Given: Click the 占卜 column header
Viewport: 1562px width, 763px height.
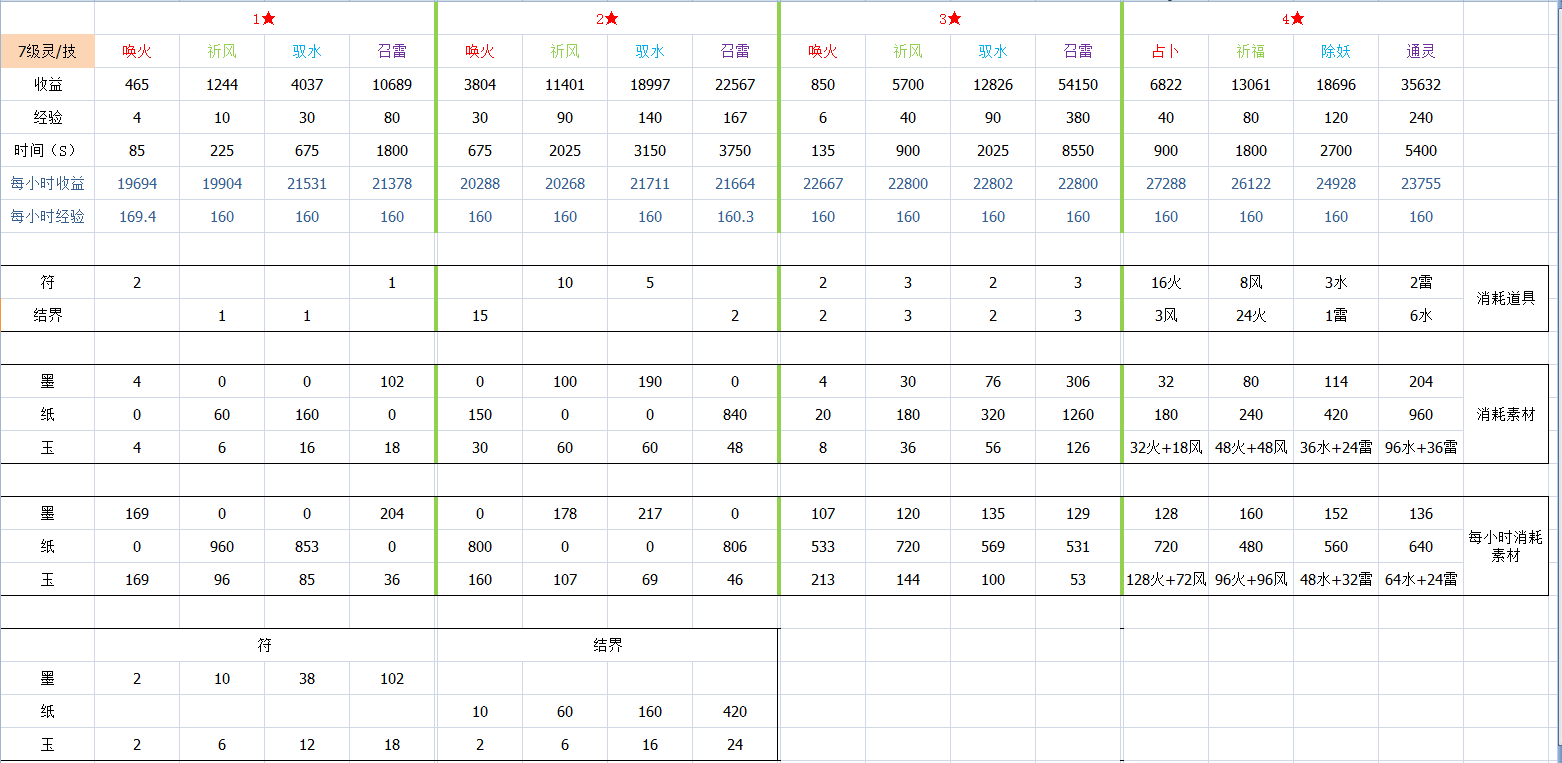Looking at the screenshot, I should 1166,51.
